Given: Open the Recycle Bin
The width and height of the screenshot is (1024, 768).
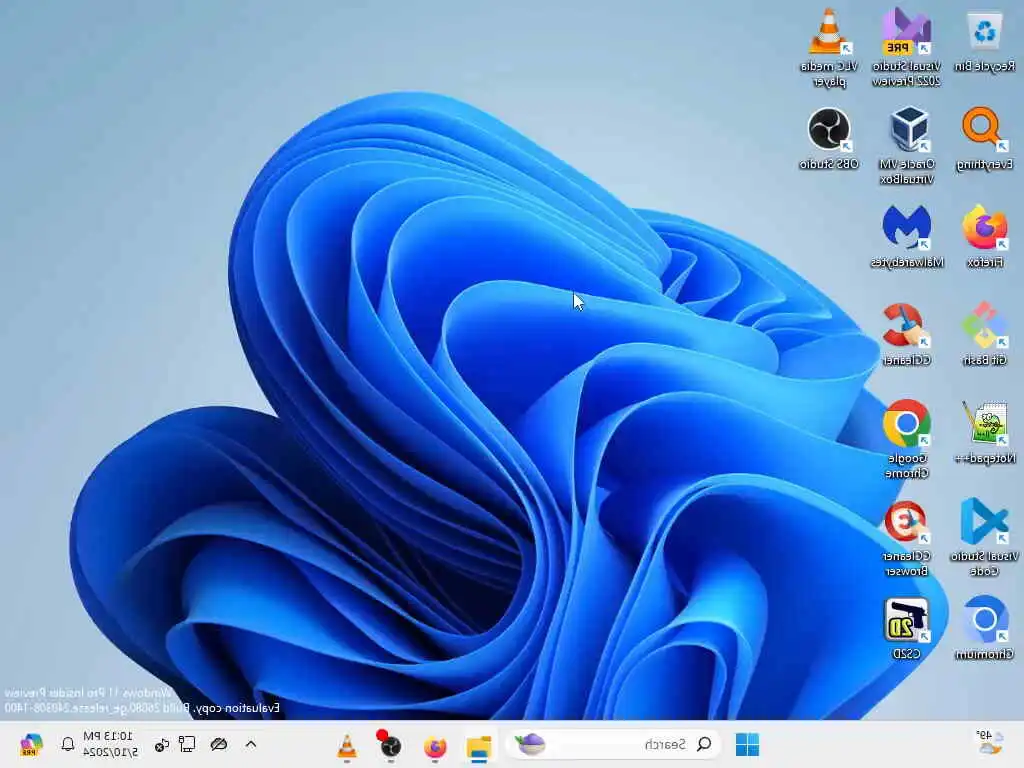Looking at the screenshot, I should [984, 40].
